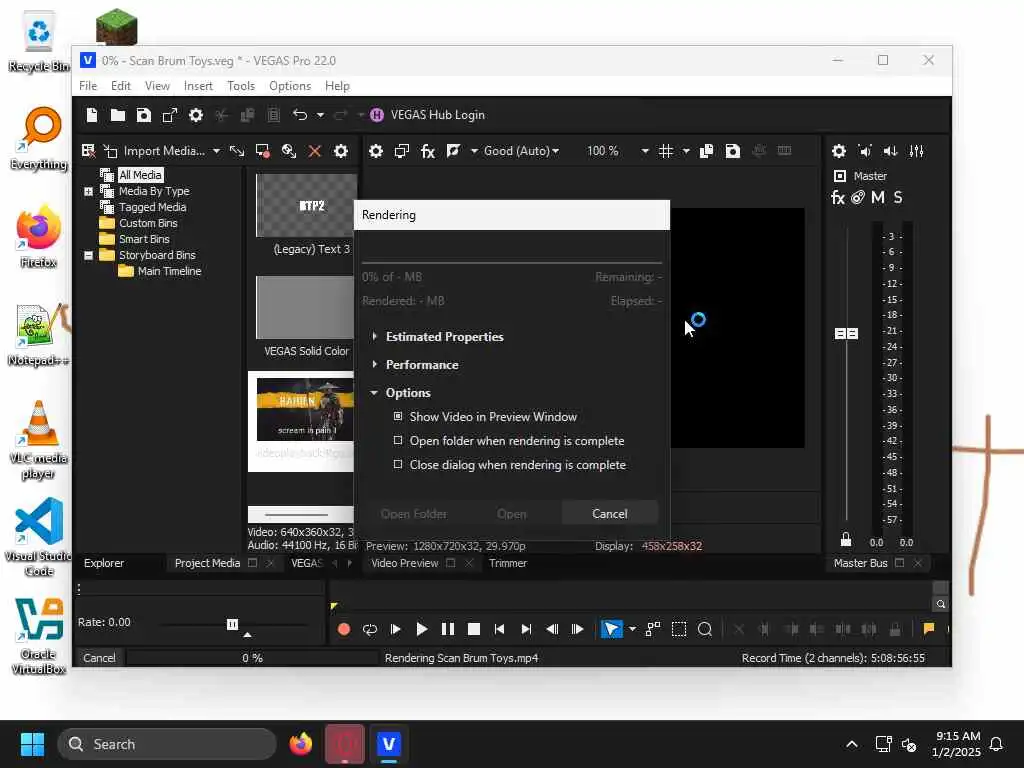Toggle the Overlays grid icon
Viewport: 1024px width, 768px height.
(665, 151)
